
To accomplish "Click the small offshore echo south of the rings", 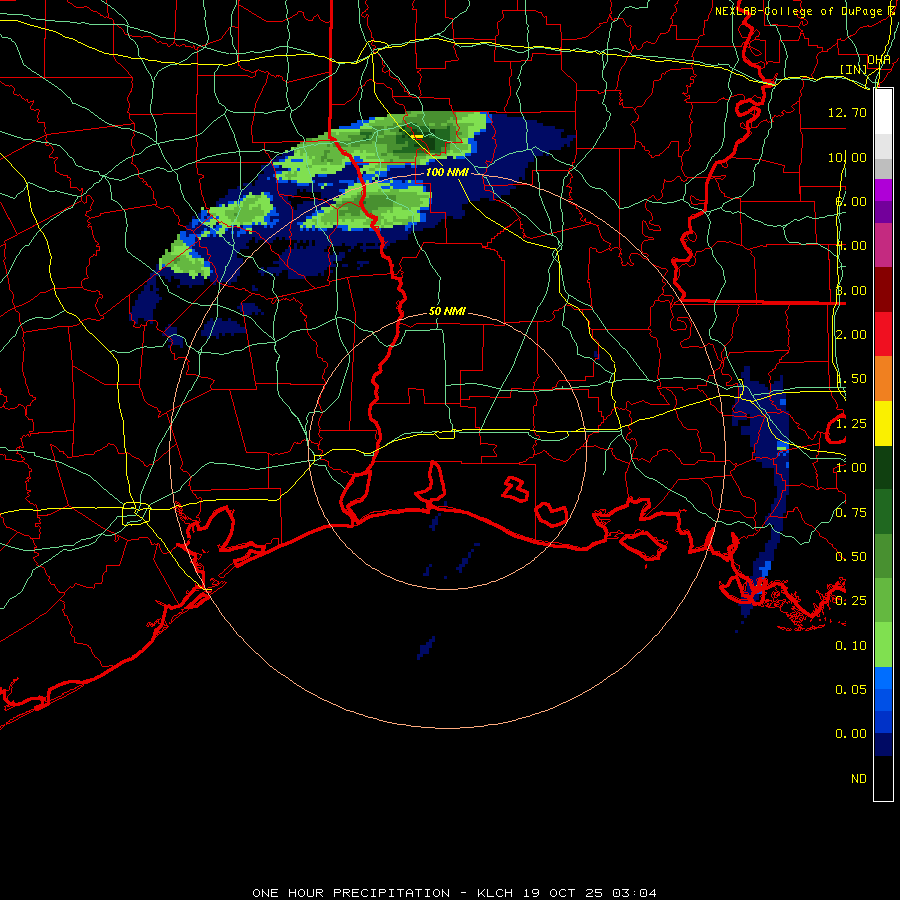I will [426, 647].
